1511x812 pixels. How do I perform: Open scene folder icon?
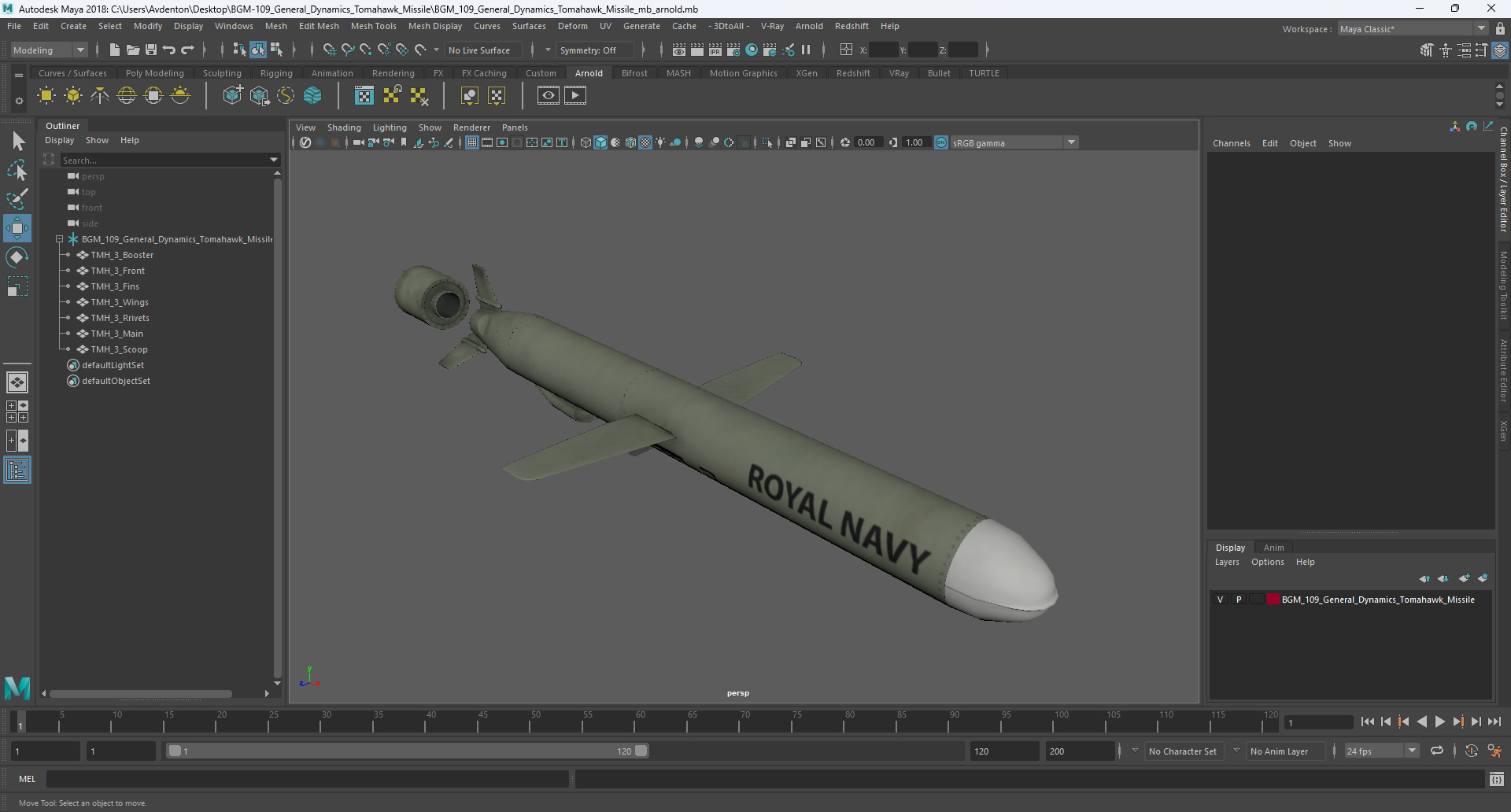click(133, 50)
